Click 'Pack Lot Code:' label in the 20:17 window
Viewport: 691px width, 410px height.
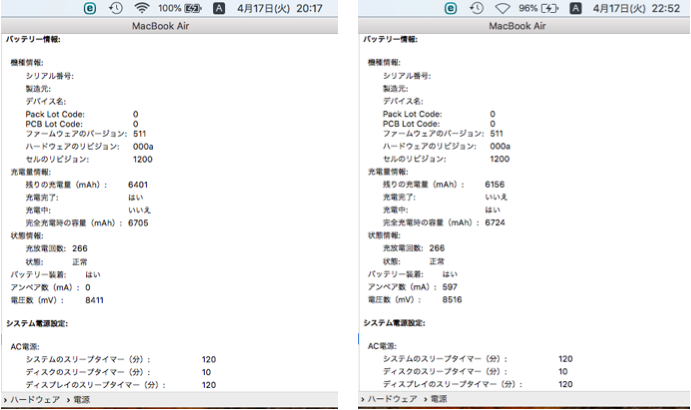click(55, 114)
